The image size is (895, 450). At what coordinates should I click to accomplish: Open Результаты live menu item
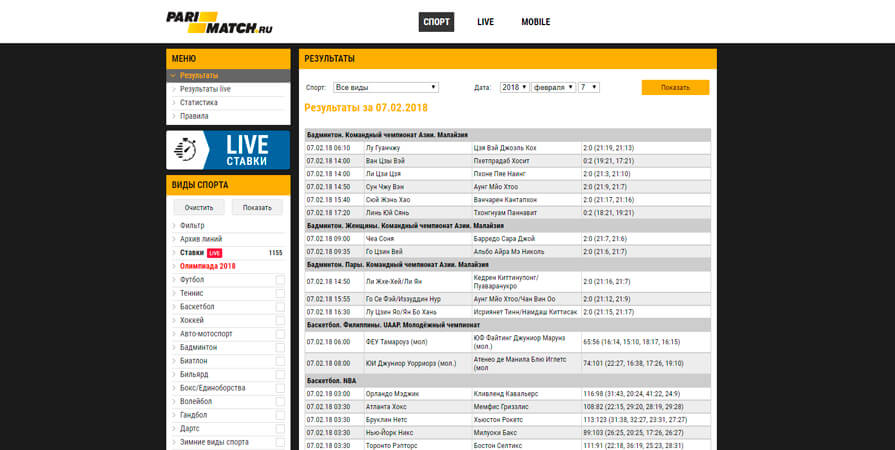(205, 89)
